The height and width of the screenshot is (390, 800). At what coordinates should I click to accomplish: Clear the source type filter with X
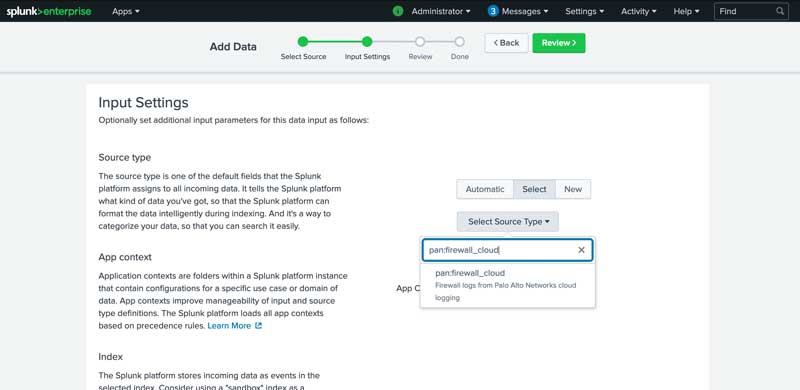click(581, 250)
